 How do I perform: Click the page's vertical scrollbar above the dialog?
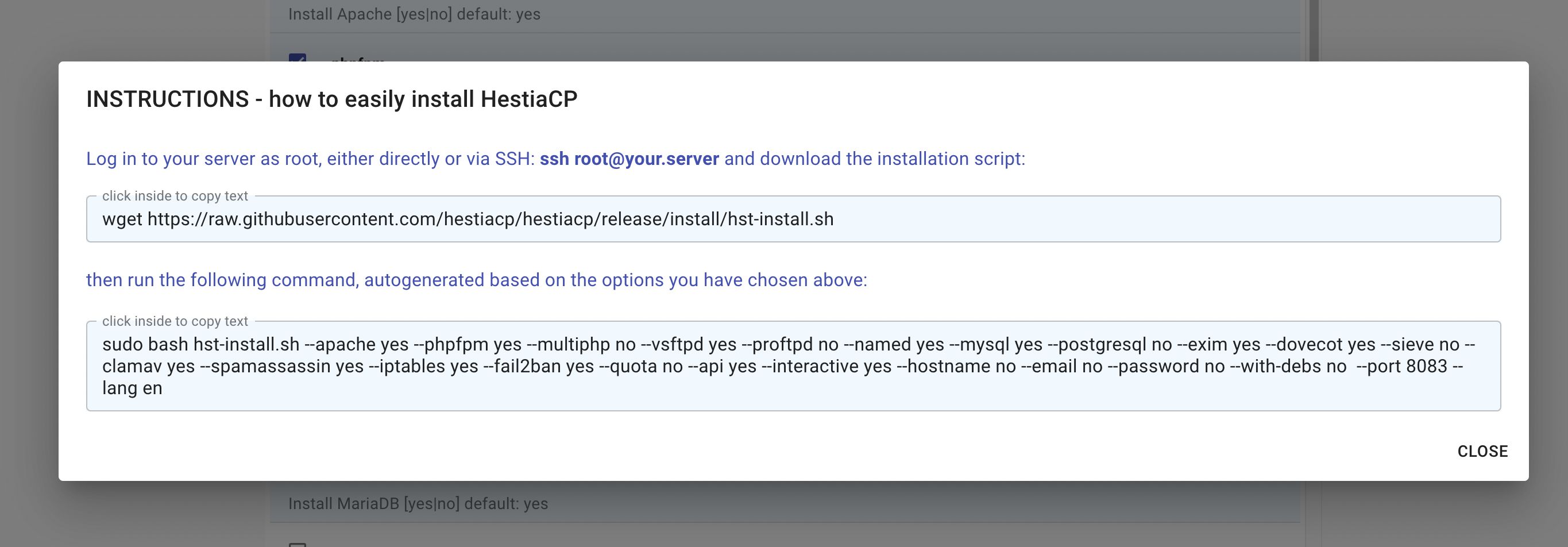coord(1314,30)
